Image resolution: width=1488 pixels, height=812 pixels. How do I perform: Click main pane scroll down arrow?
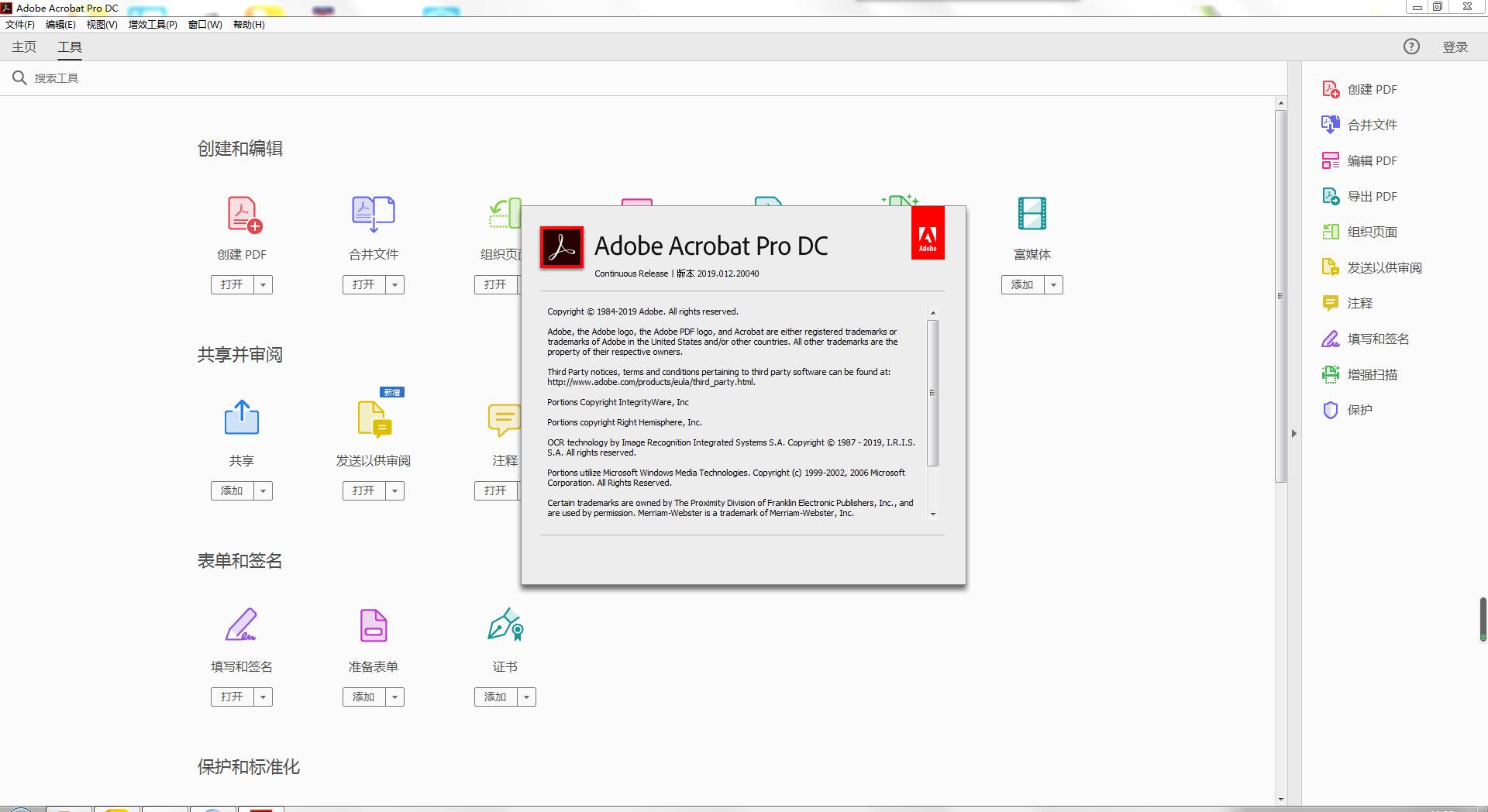click(x=1280, y=799)
